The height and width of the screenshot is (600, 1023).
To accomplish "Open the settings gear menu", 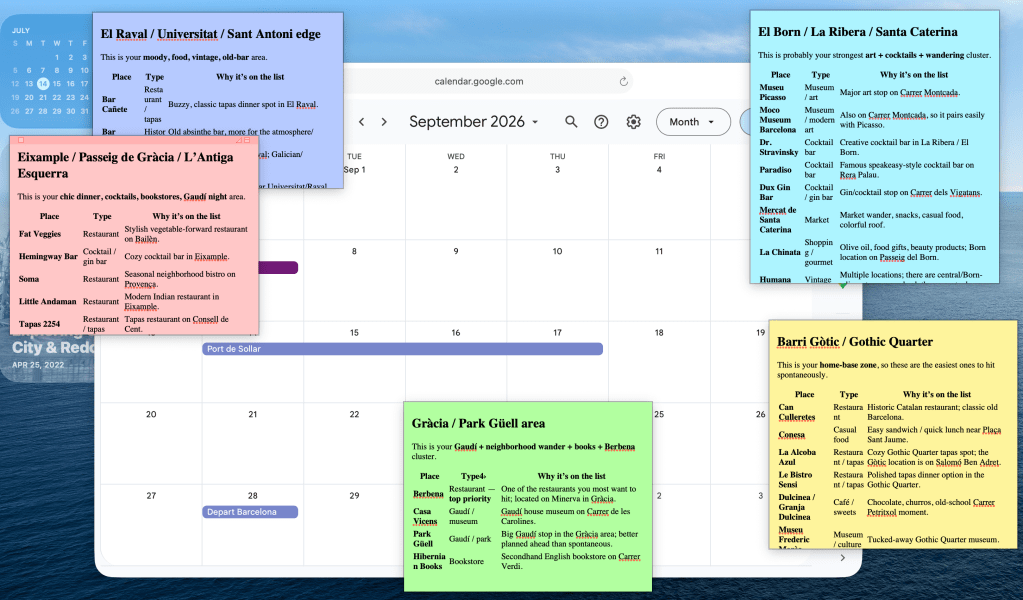I will pyautogui.click(x=634, y=122).
